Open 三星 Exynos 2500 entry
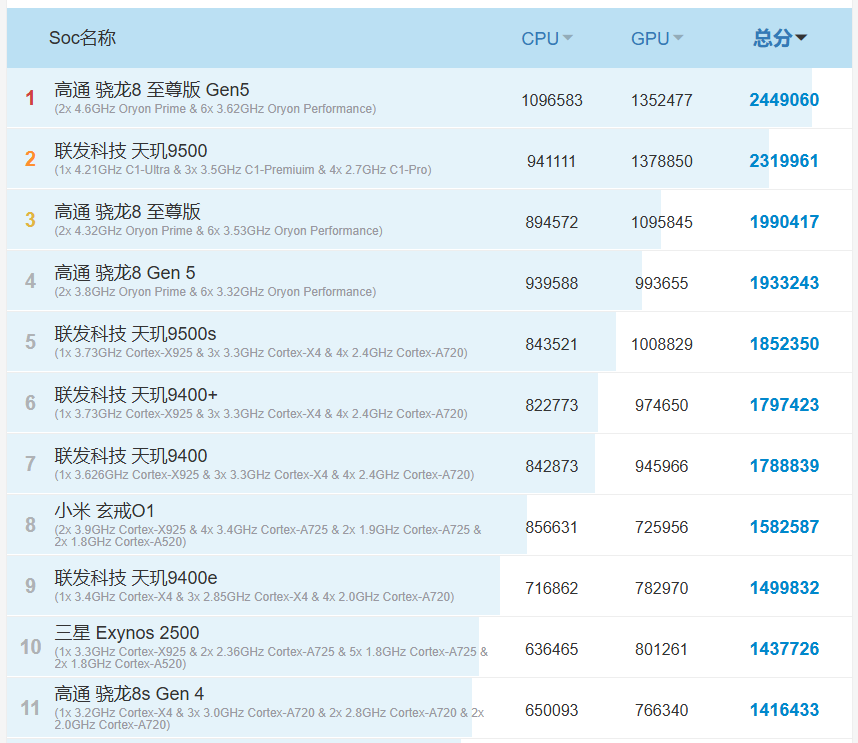858x743 pixels. click(x=126, y=633)
